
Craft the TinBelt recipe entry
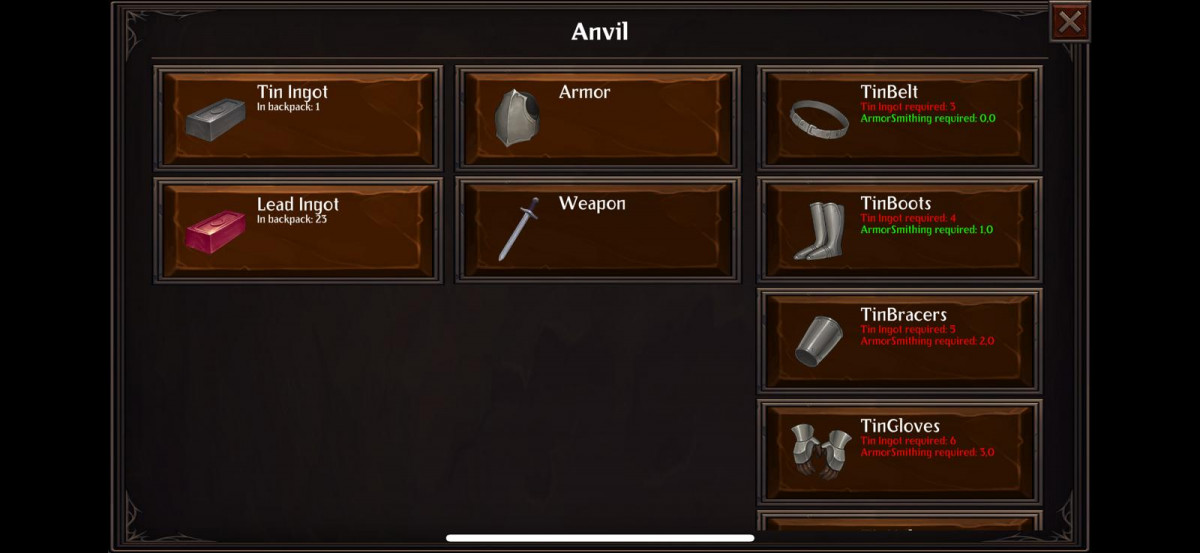pyautogui.click(x=900, y=118)
